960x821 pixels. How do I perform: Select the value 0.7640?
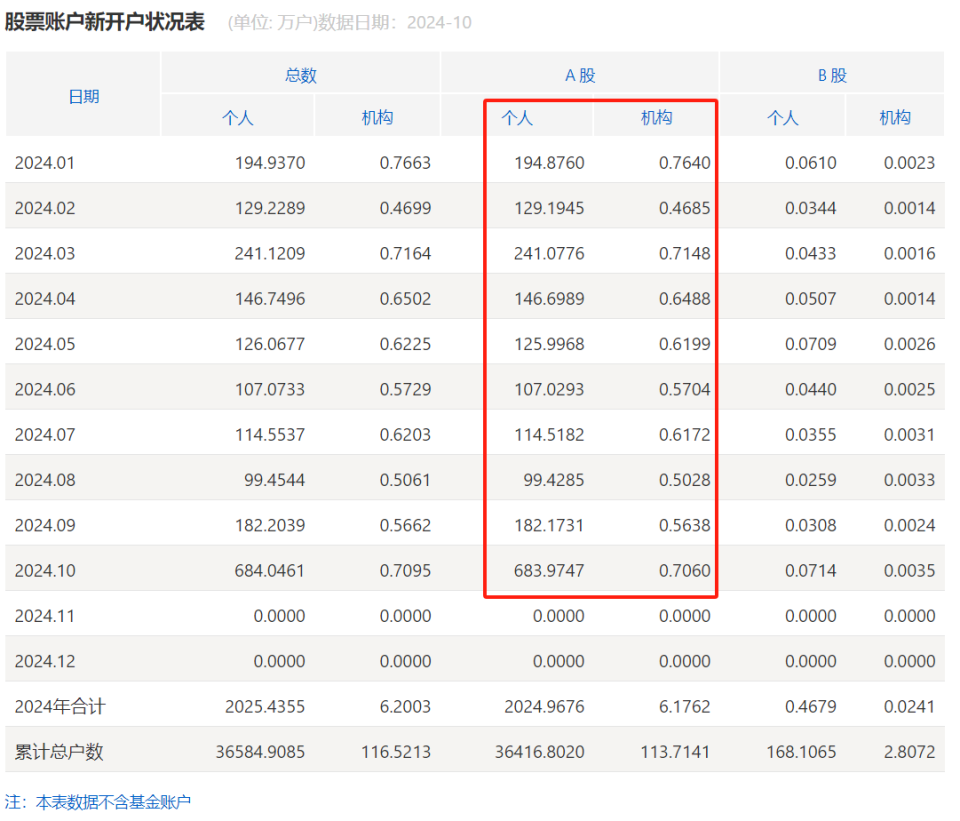(684, 163)
